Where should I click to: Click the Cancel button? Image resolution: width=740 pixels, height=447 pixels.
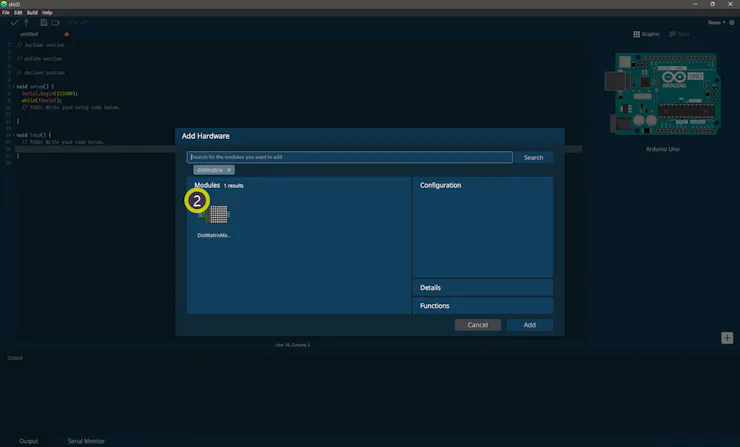click(478, 325)
